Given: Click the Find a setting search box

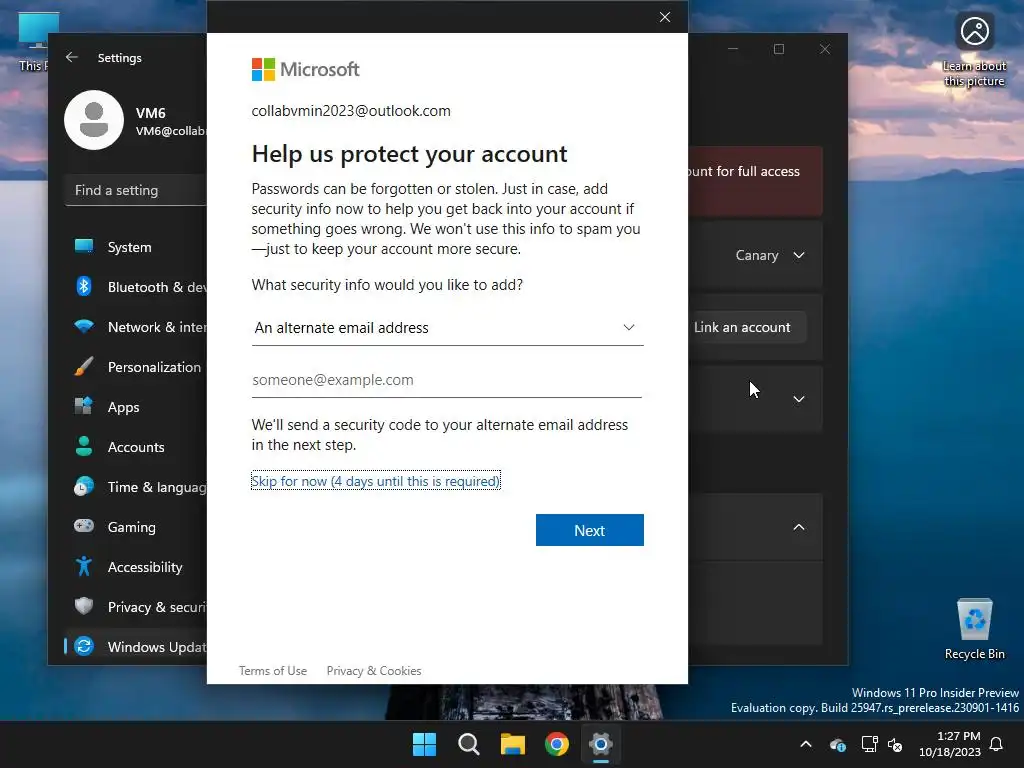Looking at the screenshot, I should coord(136,190).
